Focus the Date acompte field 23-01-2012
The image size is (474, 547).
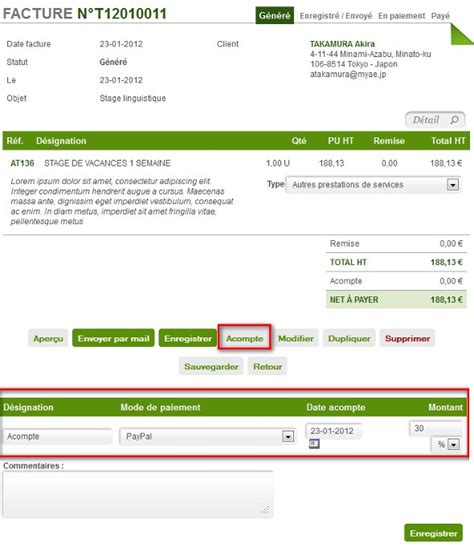point(333,430)
